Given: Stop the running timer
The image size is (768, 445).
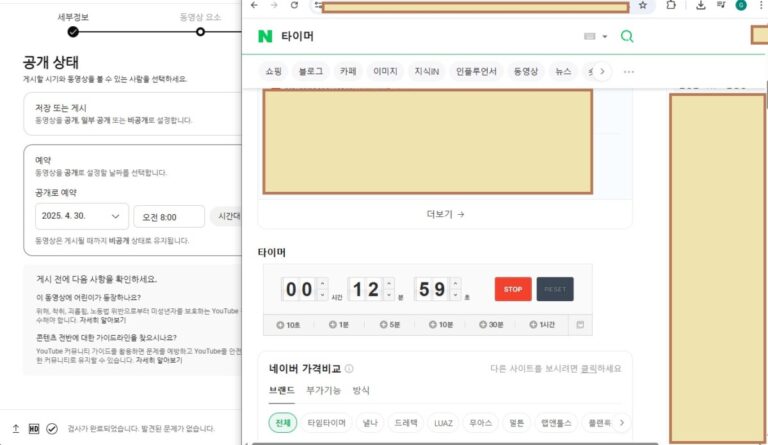Looking at the screenshot, I should click(513, 289).
